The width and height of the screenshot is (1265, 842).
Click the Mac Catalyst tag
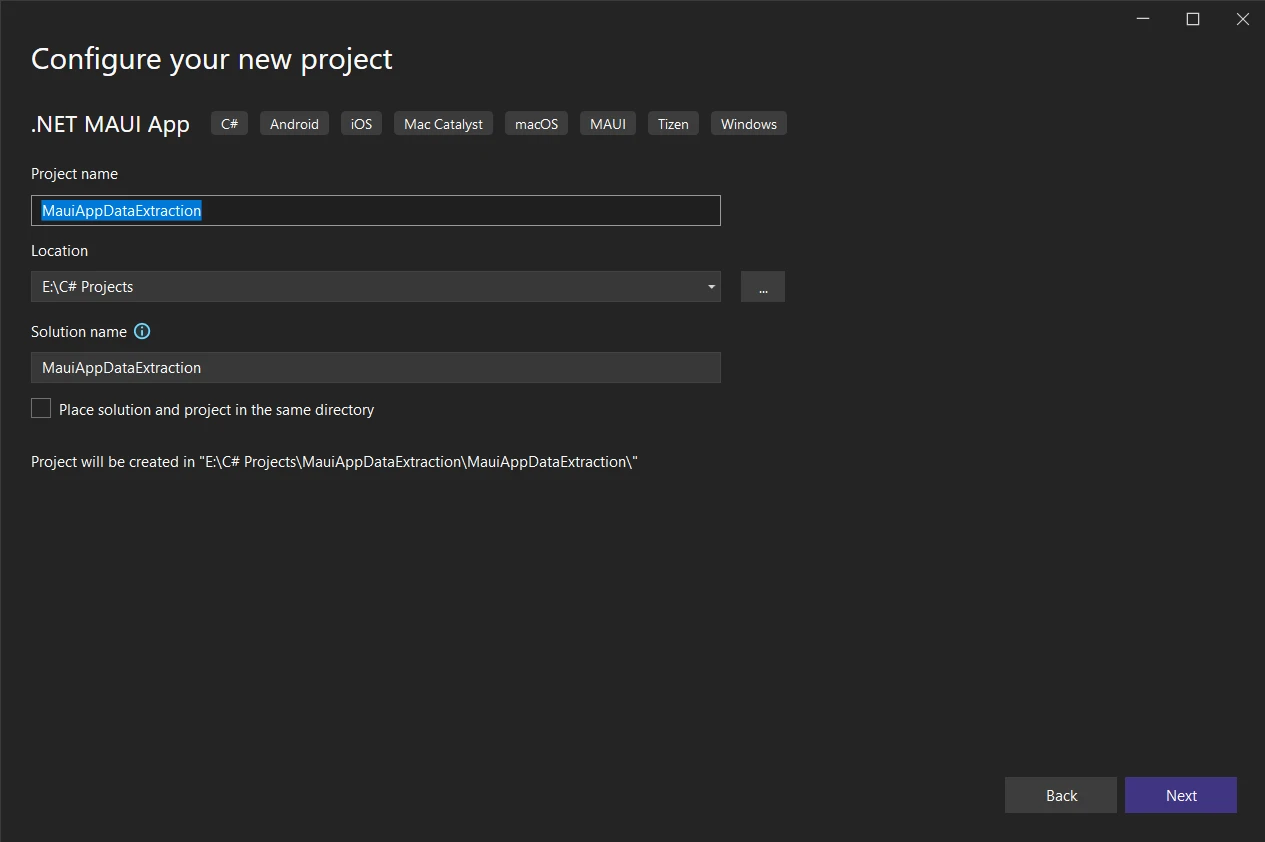443,124
